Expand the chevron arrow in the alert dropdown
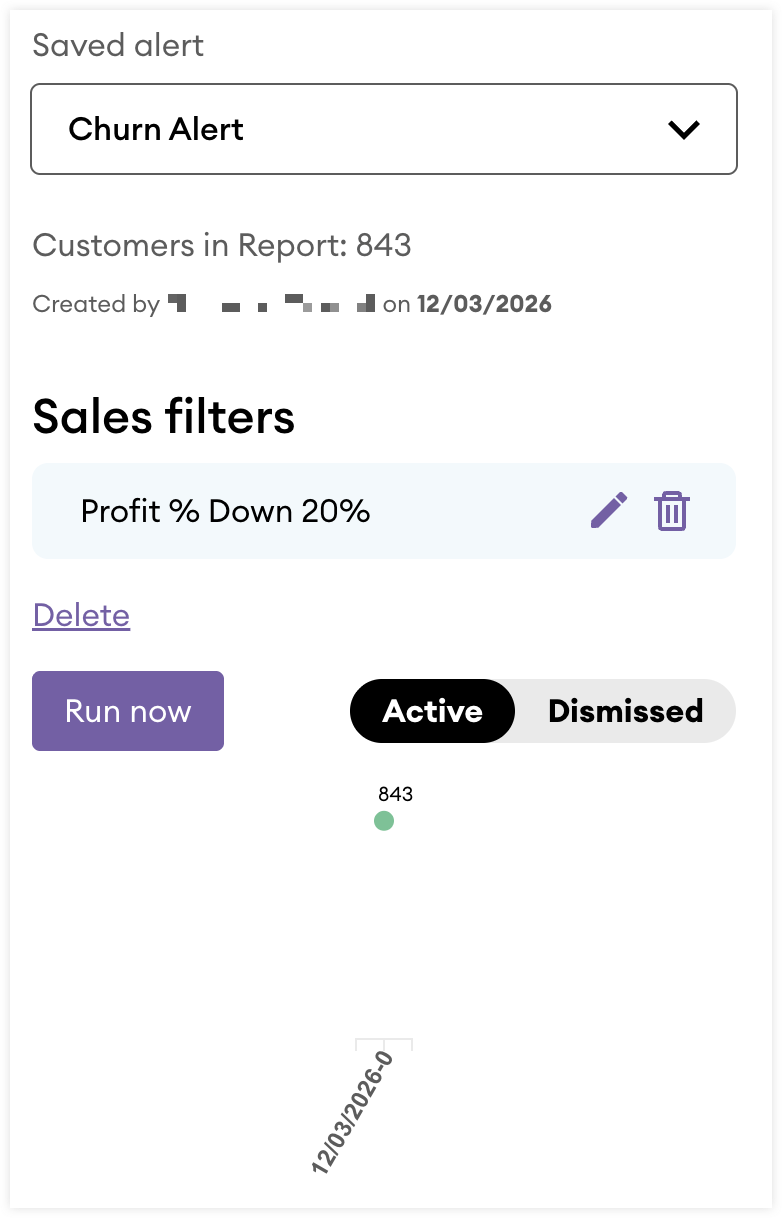This screenshot has height=1218, width=782. [684, 129]
